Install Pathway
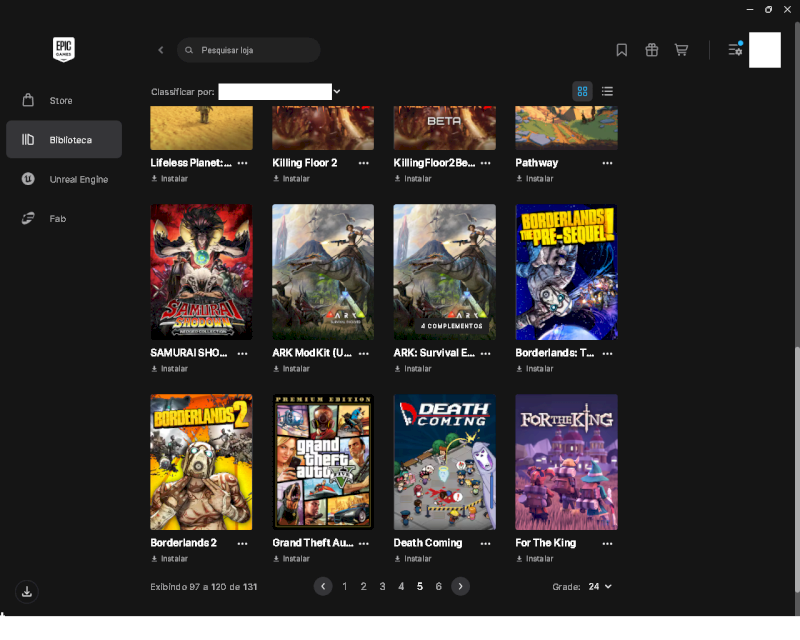The height and width of the screenshot is (640, 800). 535,179
